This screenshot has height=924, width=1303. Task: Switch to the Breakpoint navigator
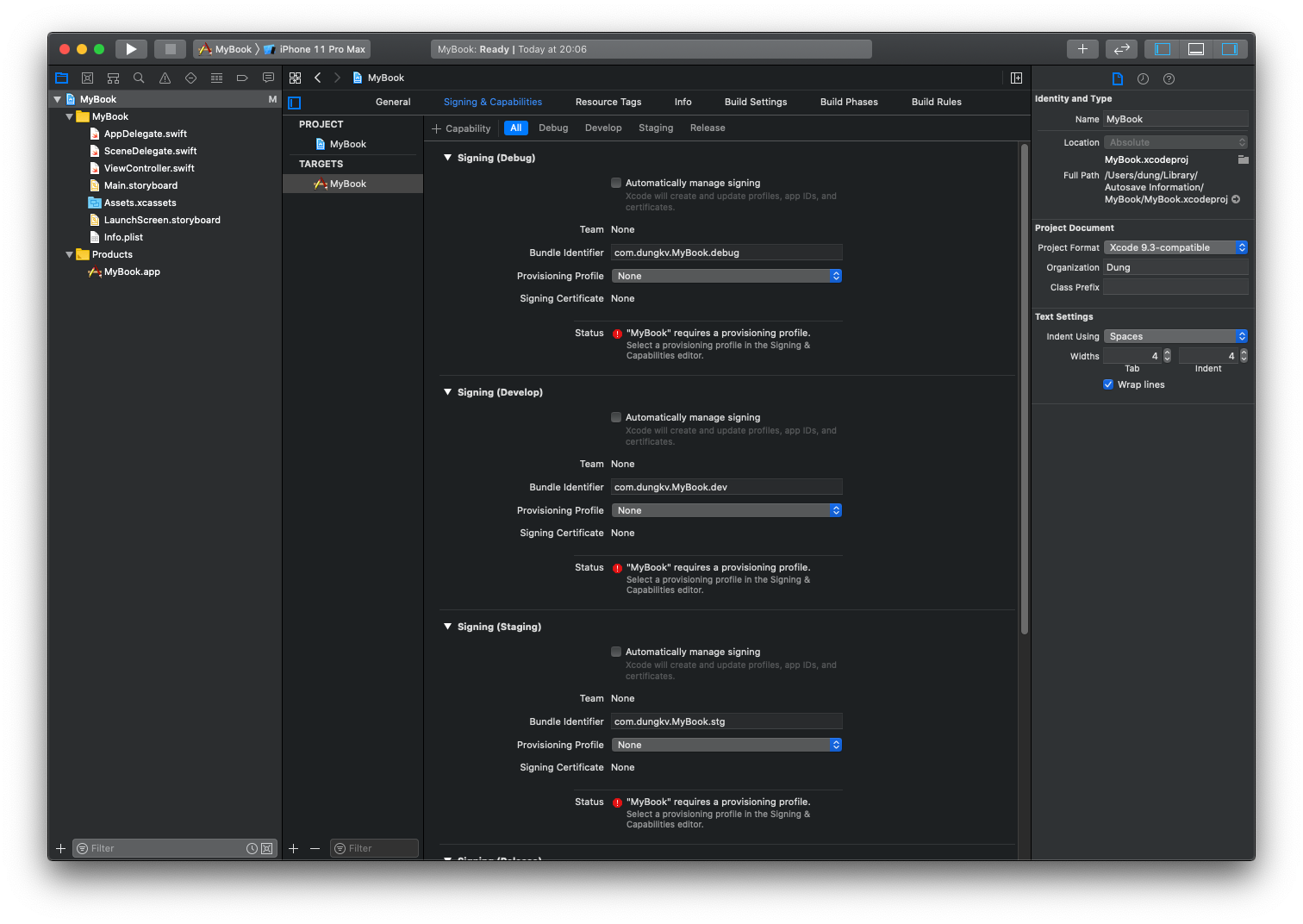[242, 78]
